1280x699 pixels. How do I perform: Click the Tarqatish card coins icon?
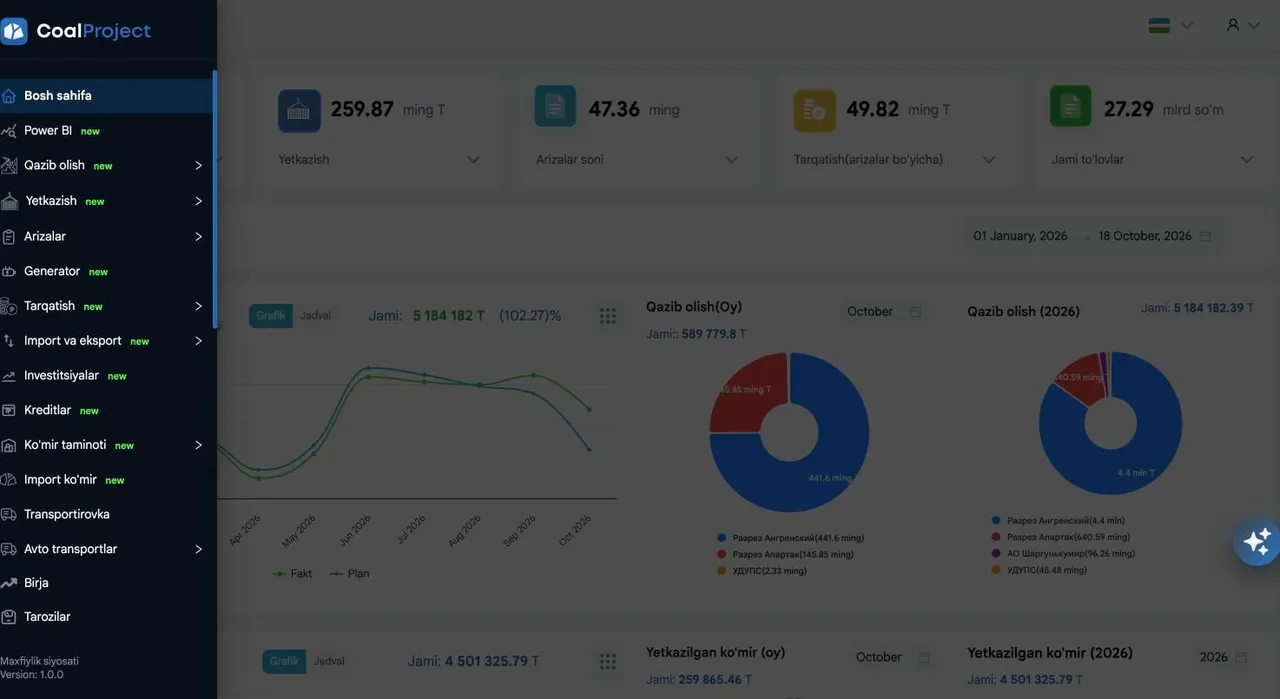tap(814, 110)
